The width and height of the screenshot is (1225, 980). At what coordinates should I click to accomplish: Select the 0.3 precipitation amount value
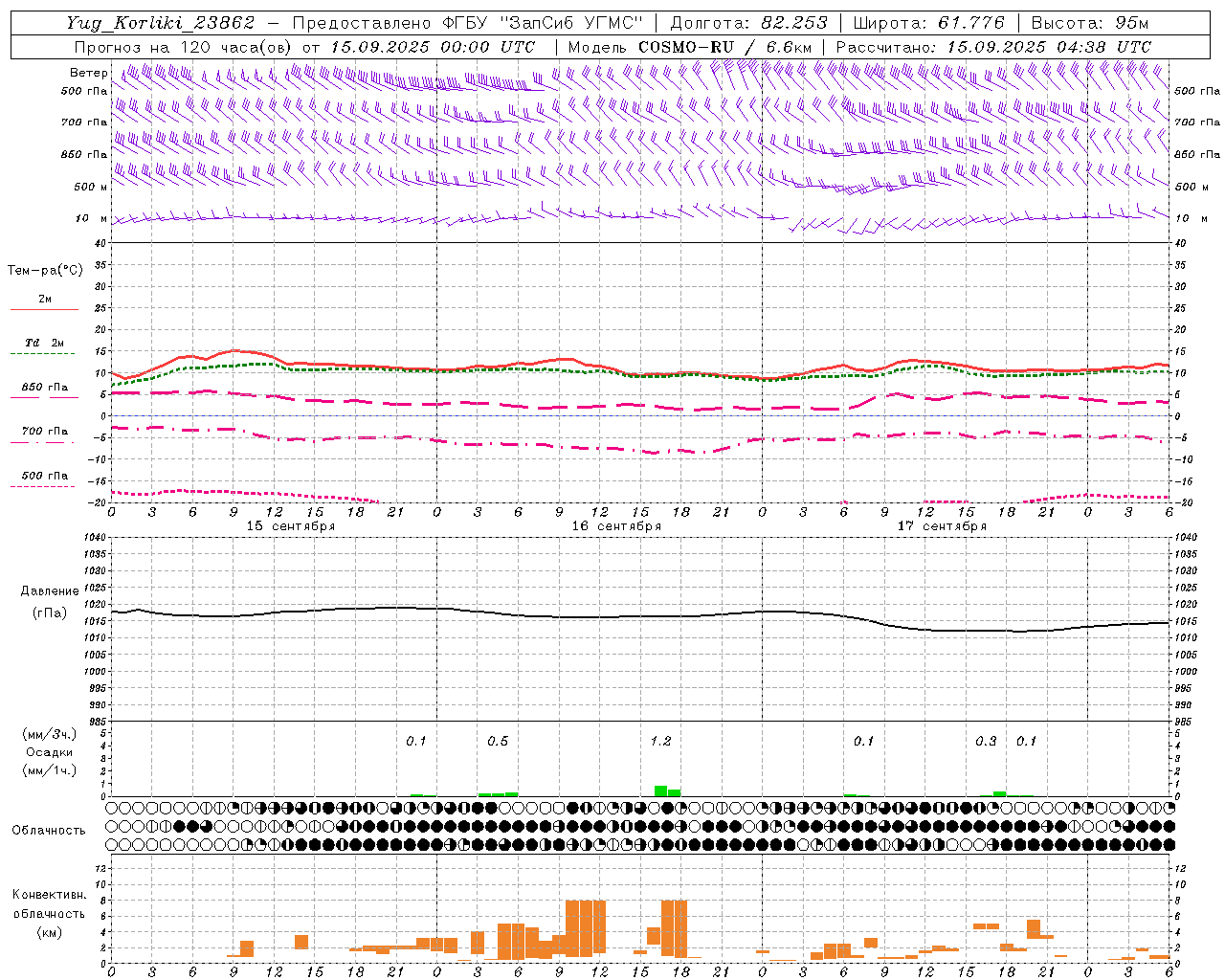click(x=986, y=741)
